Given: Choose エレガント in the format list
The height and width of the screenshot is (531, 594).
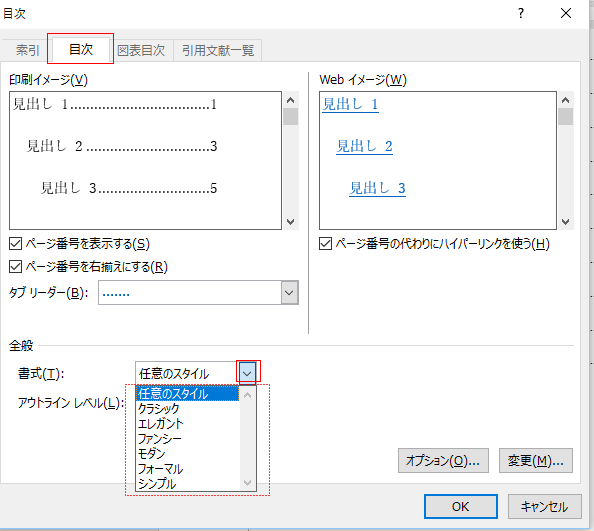Looking at the screenshot, I should [x=187, y=424].
